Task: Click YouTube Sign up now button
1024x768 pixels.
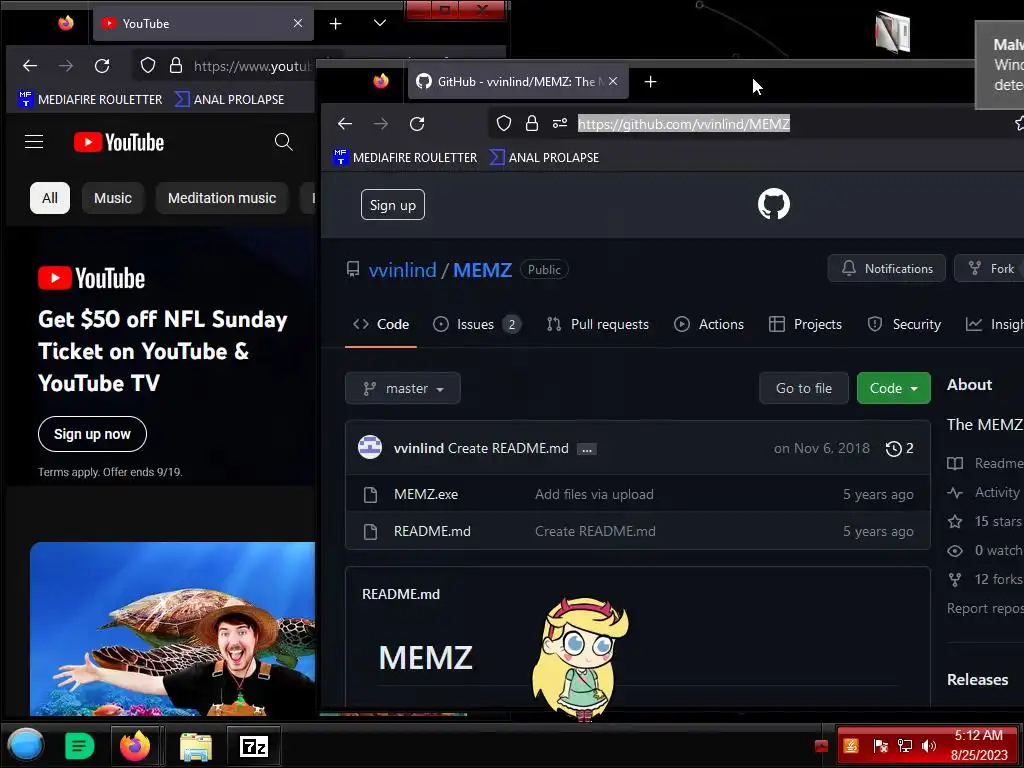Action: [92, 434]
